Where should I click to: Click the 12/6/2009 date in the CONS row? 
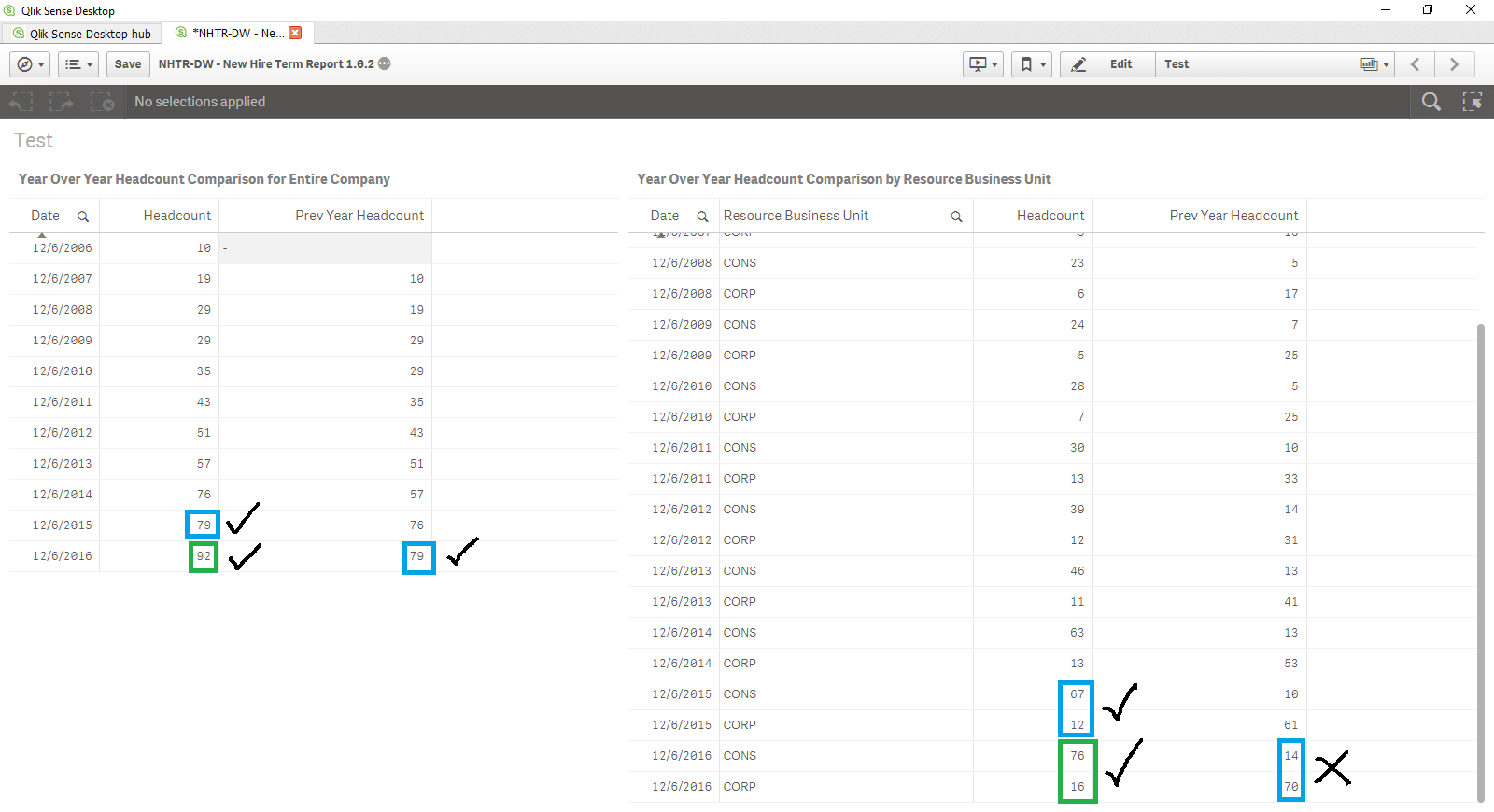click(x=682, y=325)
